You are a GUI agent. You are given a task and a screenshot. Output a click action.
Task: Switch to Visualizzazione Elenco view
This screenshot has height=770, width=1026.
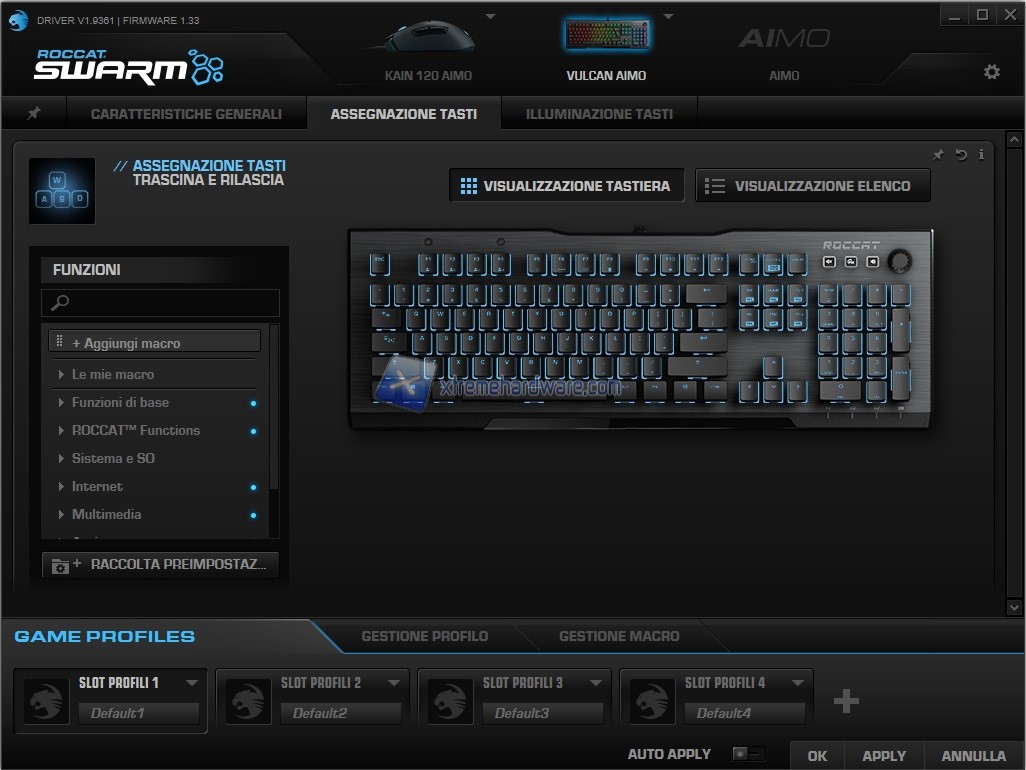click(812, 186)
